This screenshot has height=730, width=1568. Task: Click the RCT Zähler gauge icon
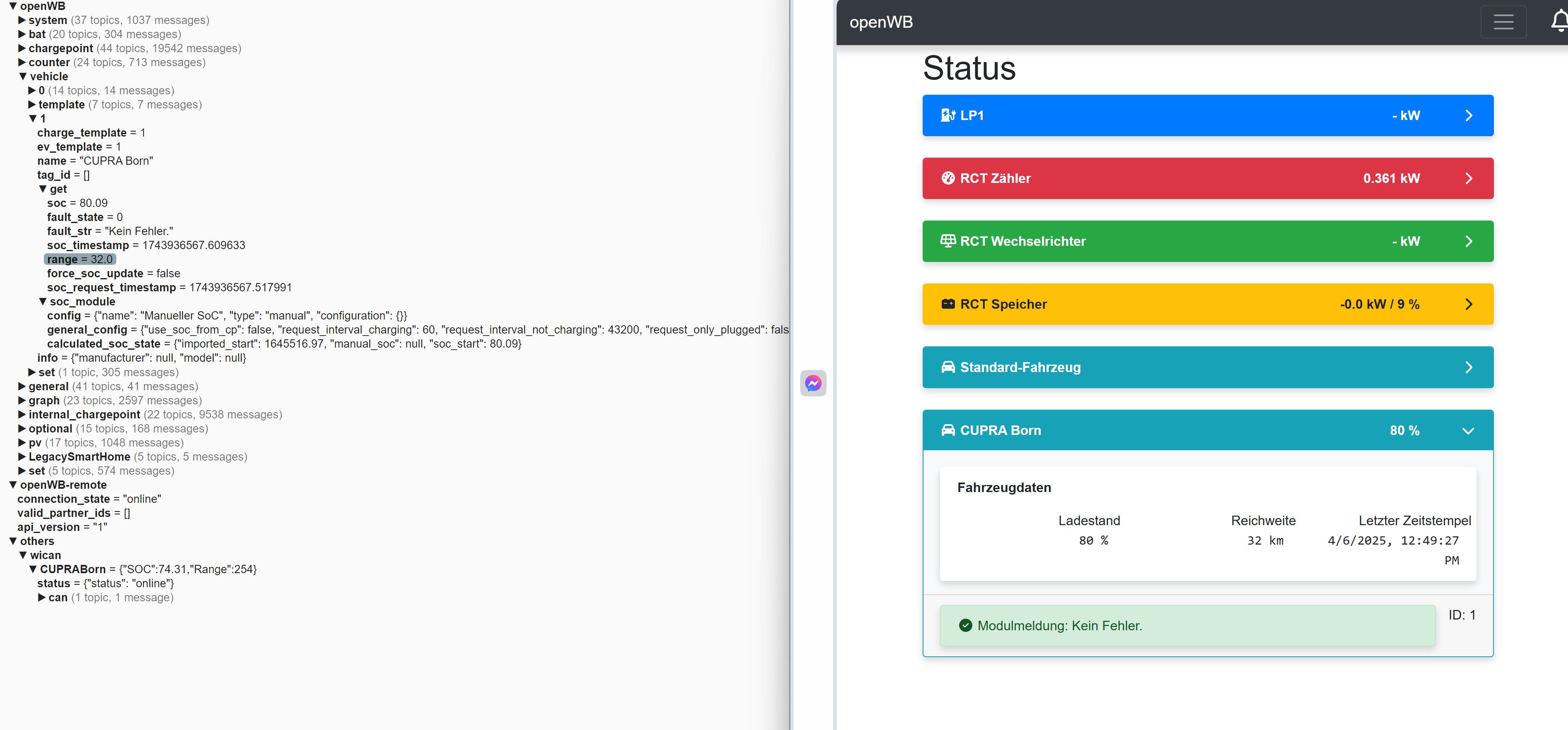[948, 178]
